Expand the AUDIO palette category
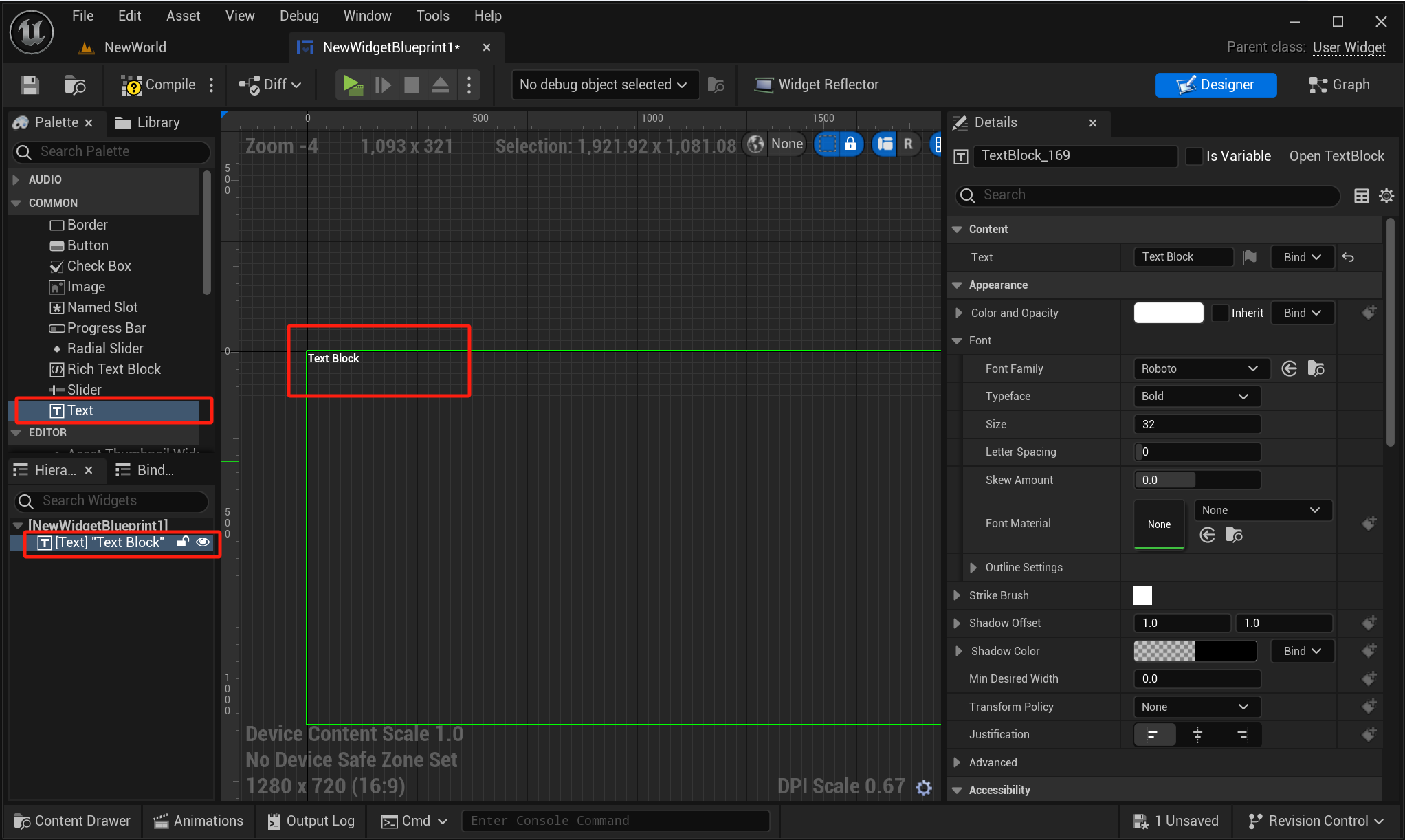 (x=16, y=179)
